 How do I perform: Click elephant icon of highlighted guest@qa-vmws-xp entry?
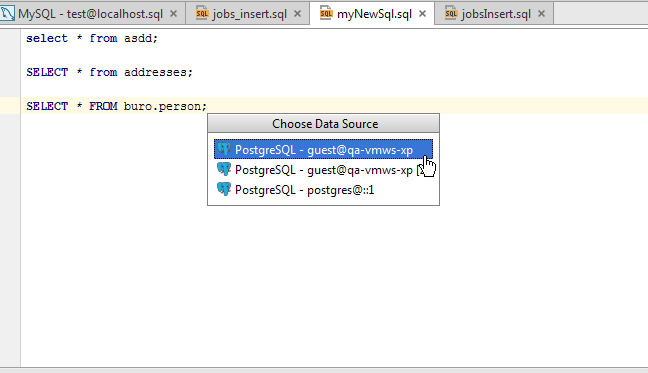tap(224, 149)
